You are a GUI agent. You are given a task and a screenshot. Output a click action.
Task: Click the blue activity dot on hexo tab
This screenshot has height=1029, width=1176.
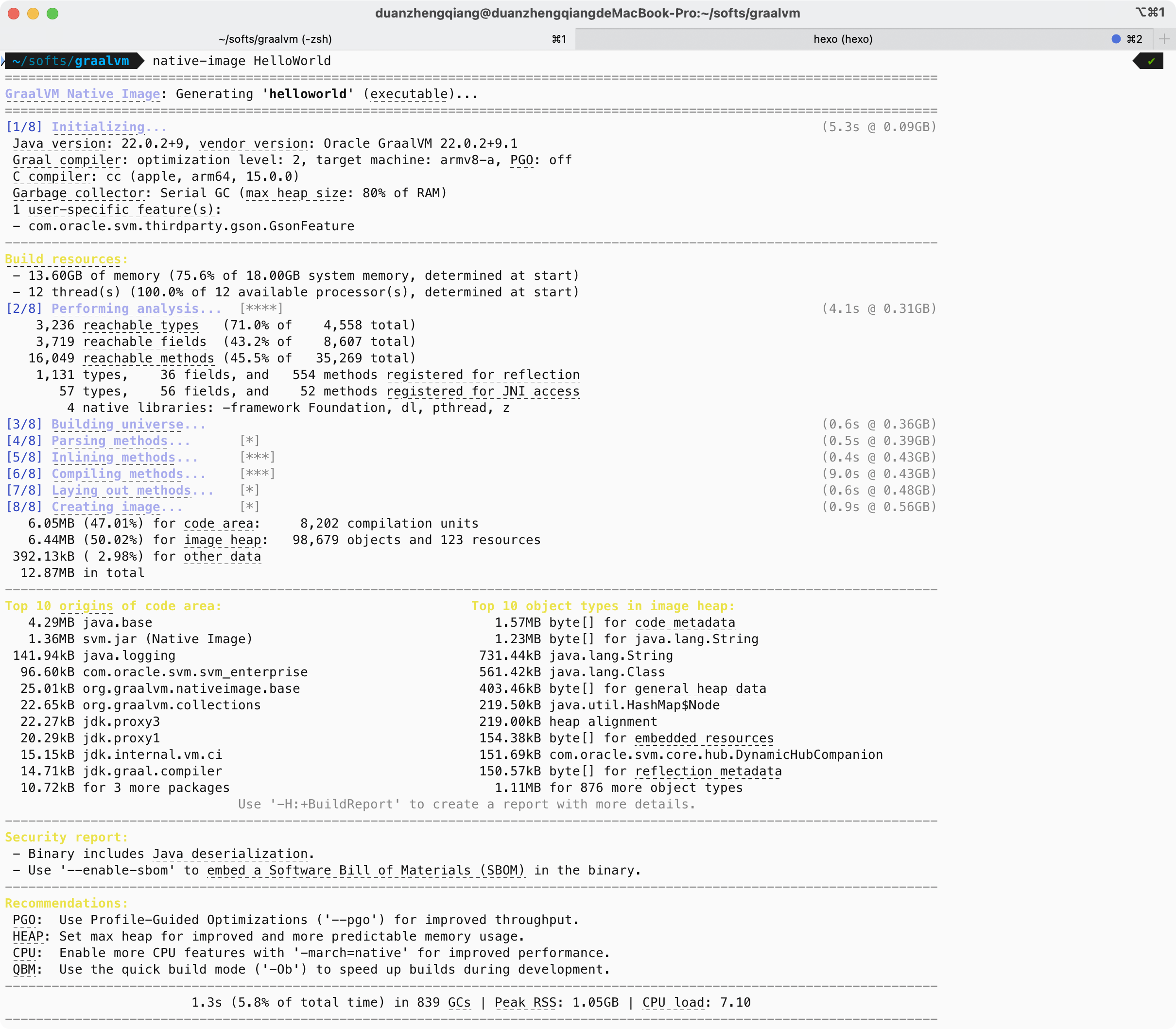tap(1116, 39)
